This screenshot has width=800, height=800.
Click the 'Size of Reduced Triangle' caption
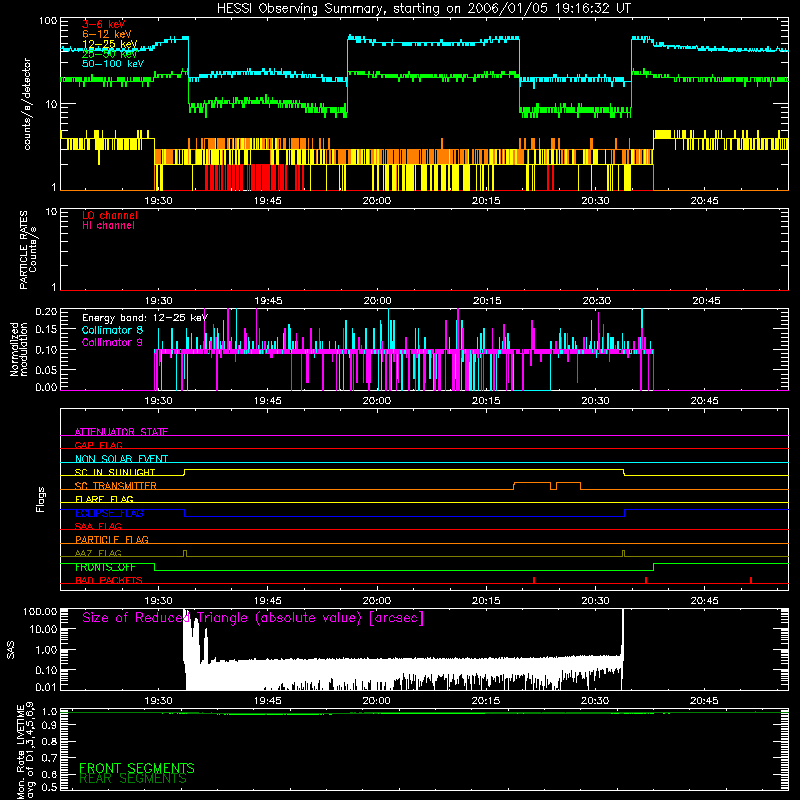(253, 618)
